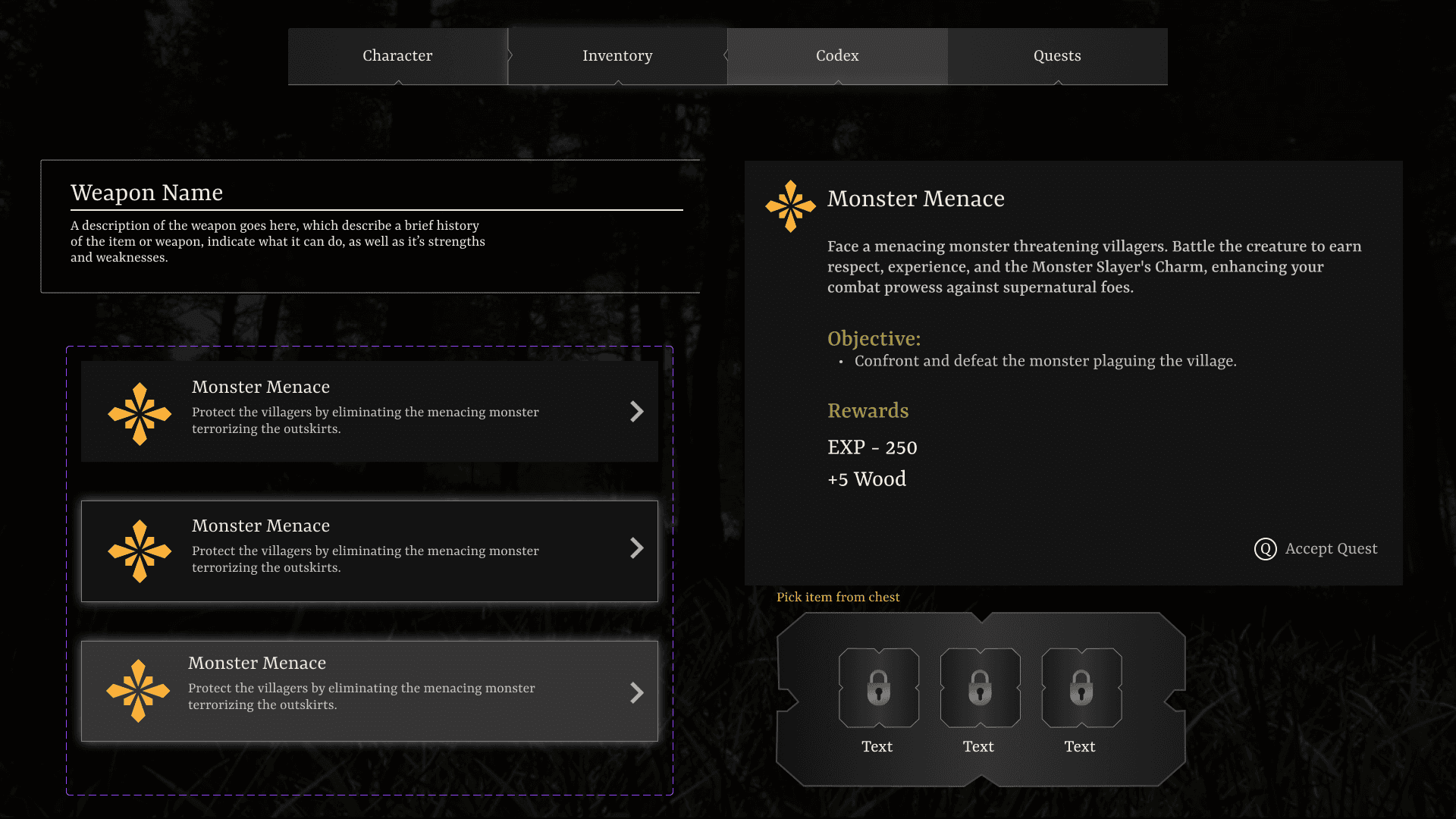Click the star emblem beside quest detail title
The image size is (1456, 819).
pos(790,206)
